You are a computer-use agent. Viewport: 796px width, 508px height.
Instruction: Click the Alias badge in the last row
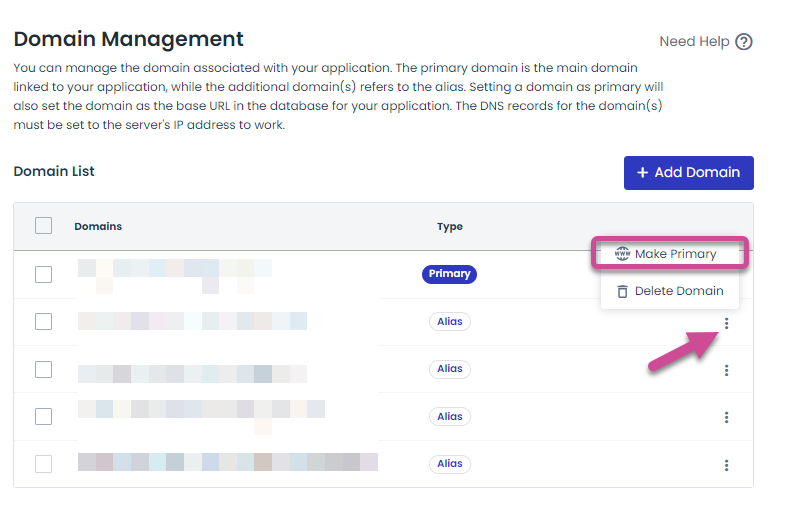(x=450, y=464)
